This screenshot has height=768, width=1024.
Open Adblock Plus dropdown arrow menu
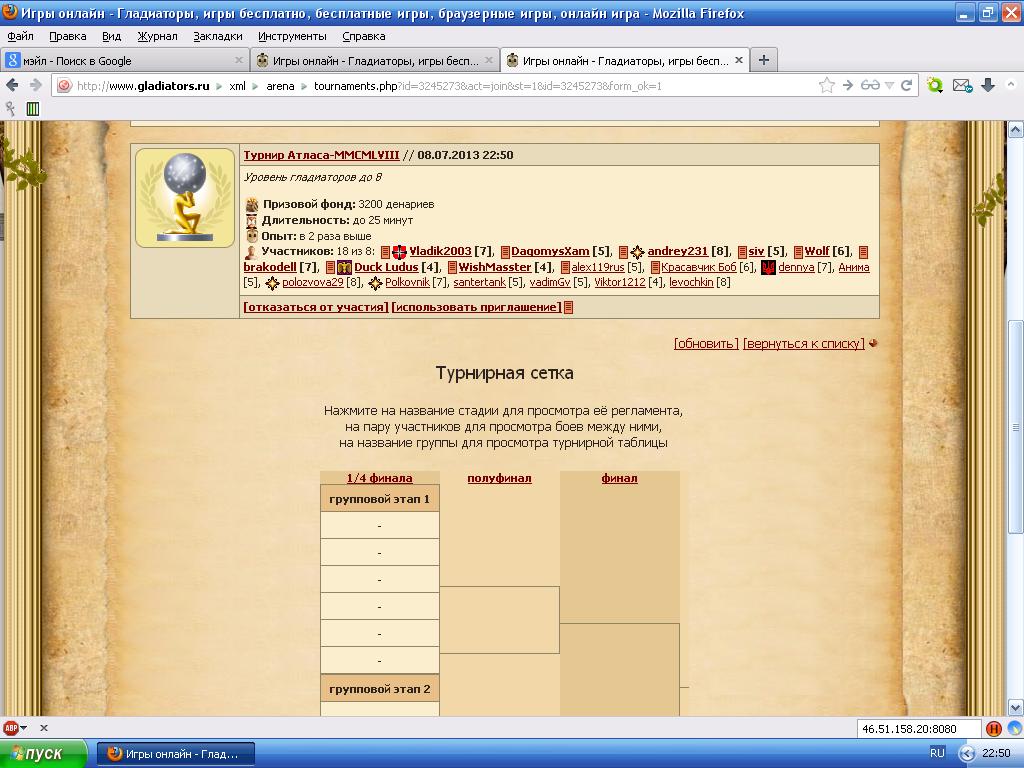pos(24,728)
